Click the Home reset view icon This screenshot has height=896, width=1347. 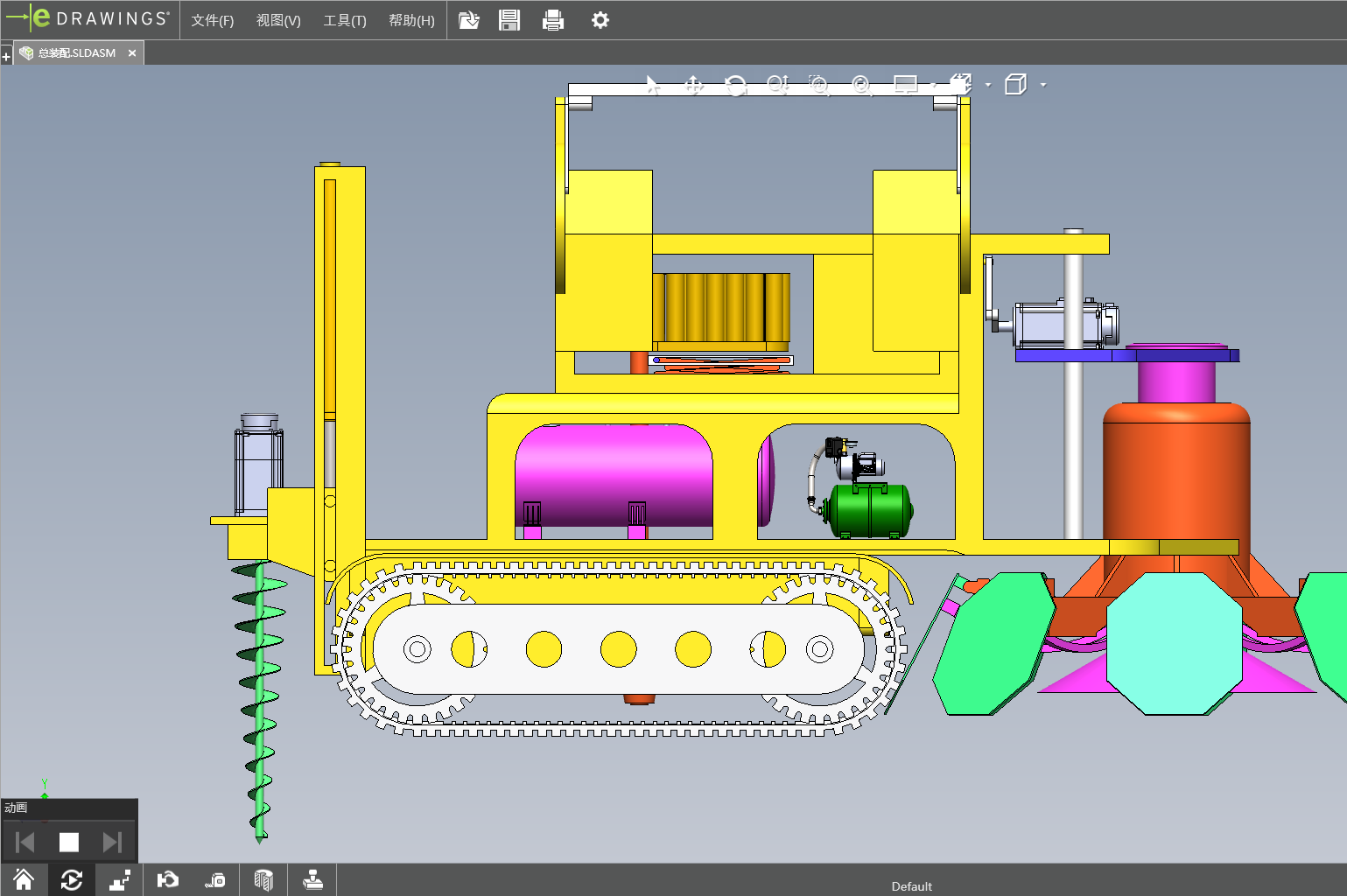click(x=24, y=880)
